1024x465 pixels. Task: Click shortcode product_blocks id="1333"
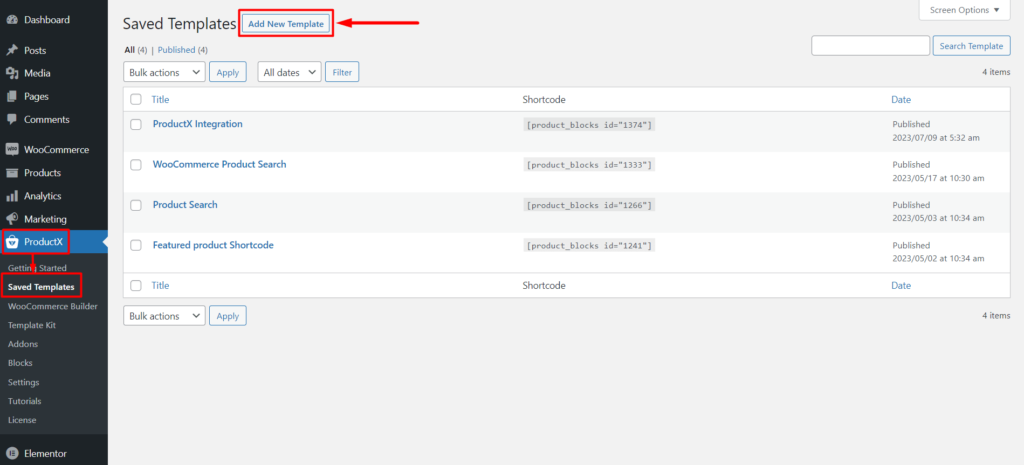coord(589,165)
